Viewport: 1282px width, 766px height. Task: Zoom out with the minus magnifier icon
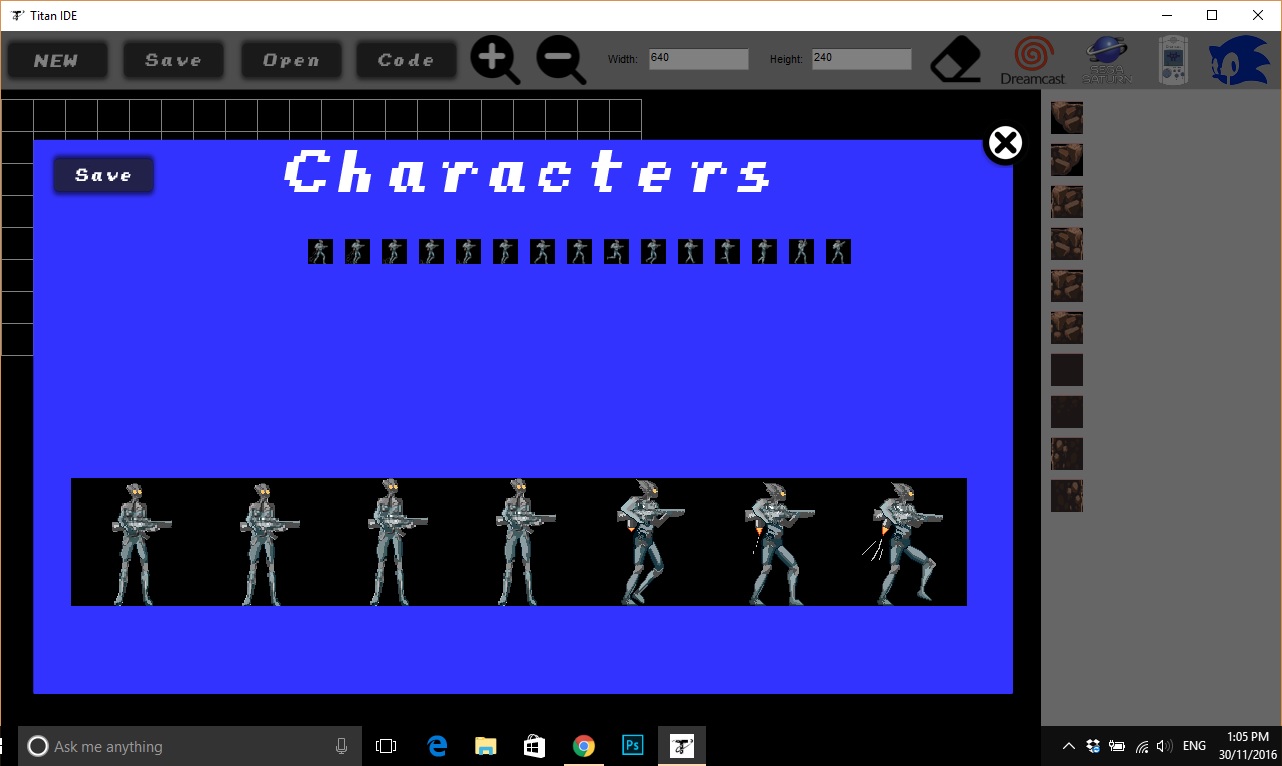(561, 60)
